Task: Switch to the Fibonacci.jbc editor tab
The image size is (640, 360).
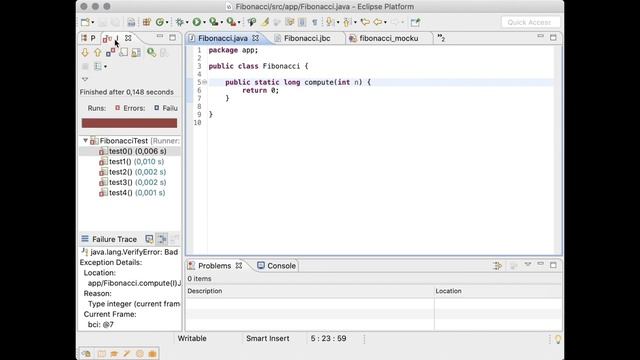Action: point(307,38)
